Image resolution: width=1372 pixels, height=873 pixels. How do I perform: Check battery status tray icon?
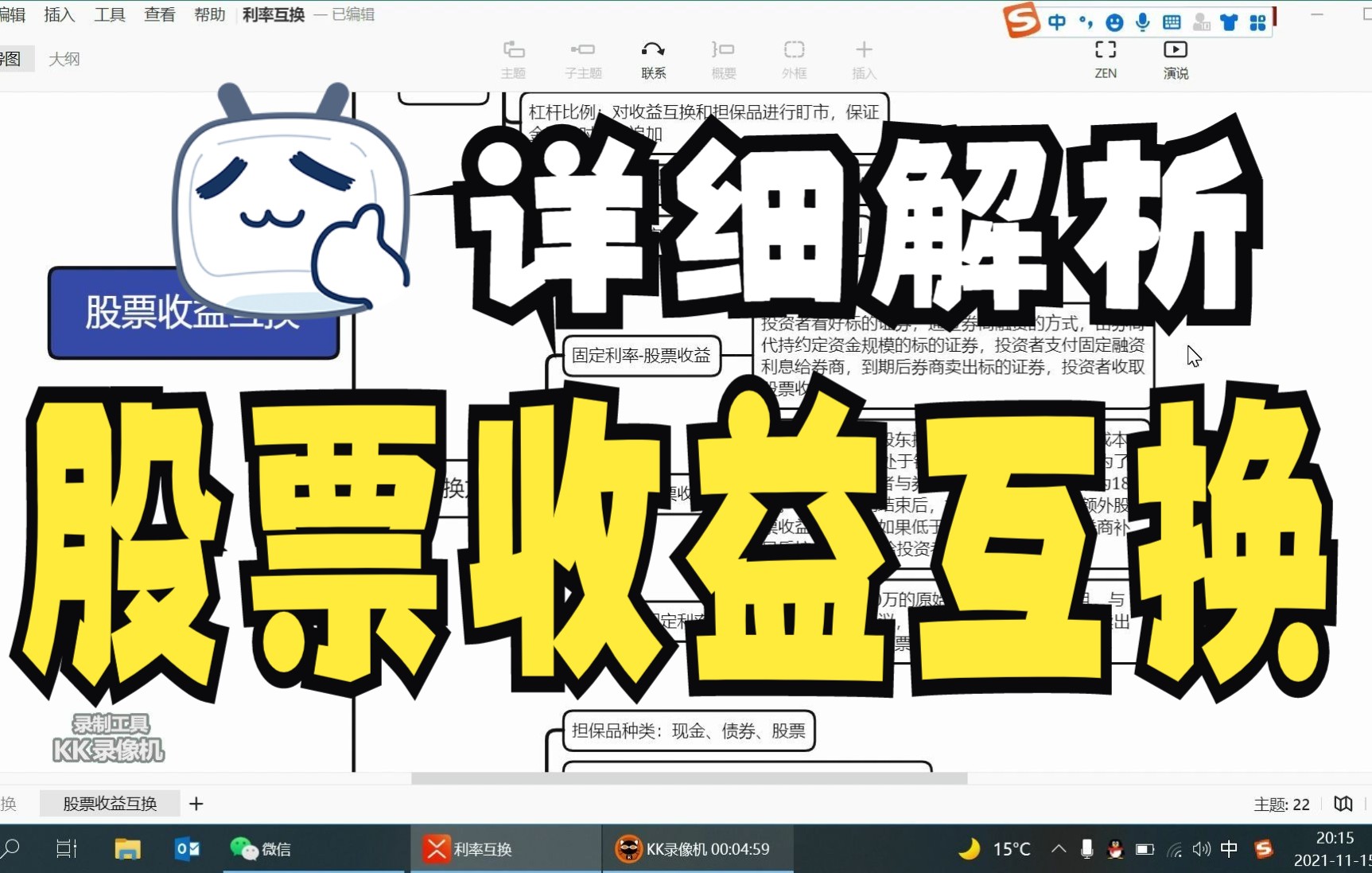tap(1145, 849)
